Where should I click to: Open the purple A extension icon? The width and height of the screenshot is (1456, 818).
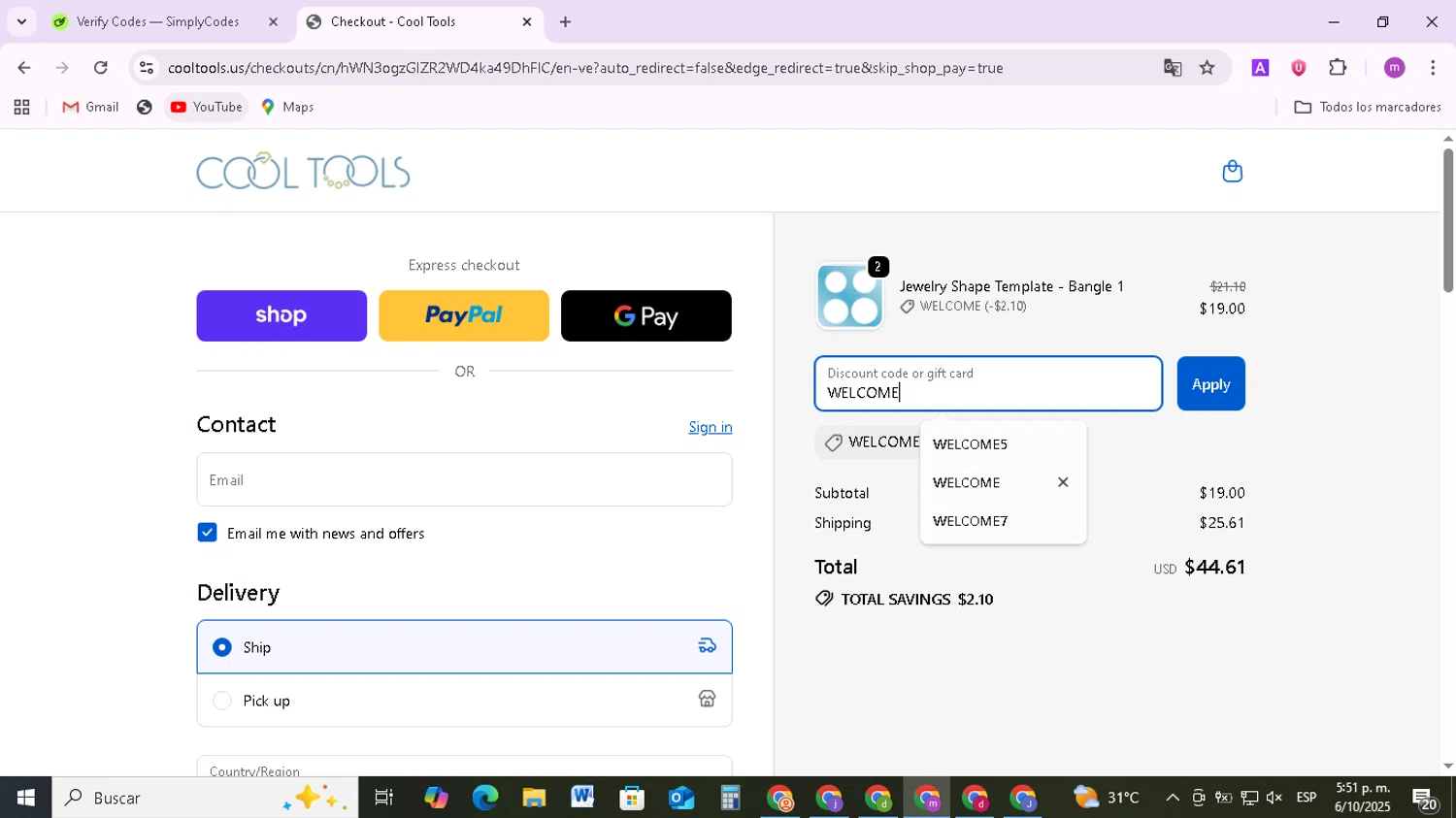coord(1260,68)
